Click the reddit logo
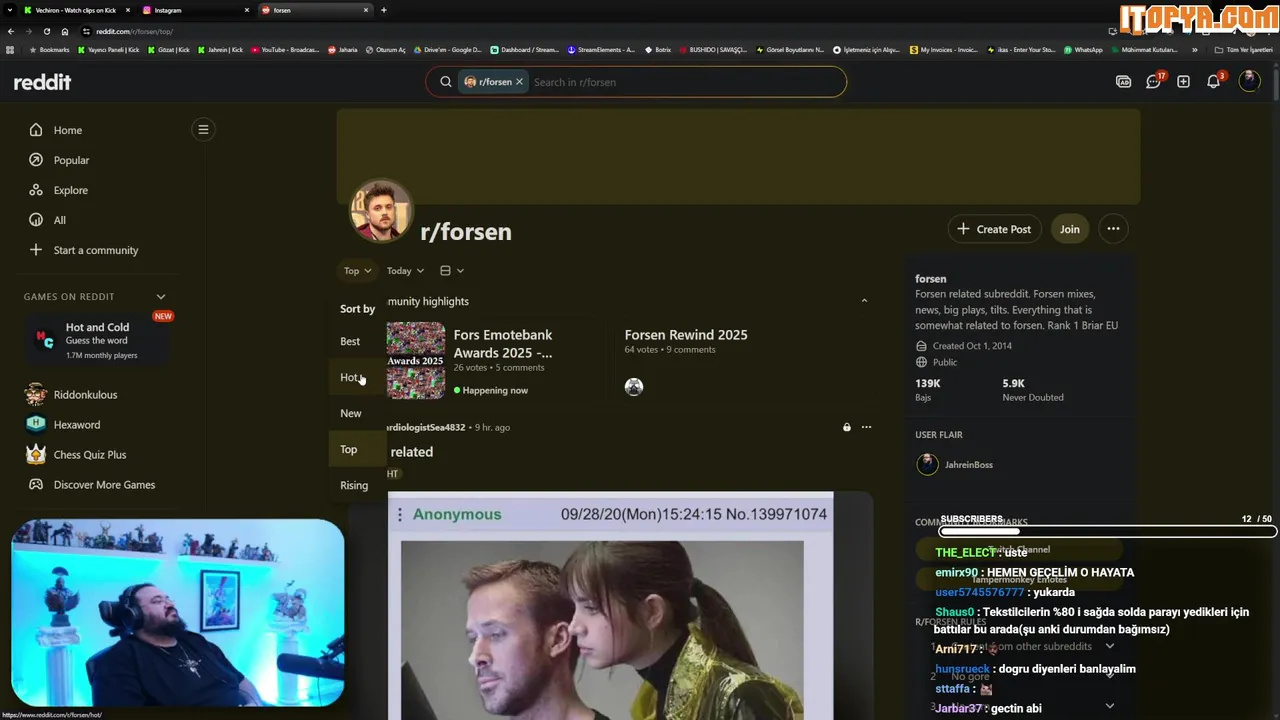Viewport: 1280px width, 720px height. [42, 82]
